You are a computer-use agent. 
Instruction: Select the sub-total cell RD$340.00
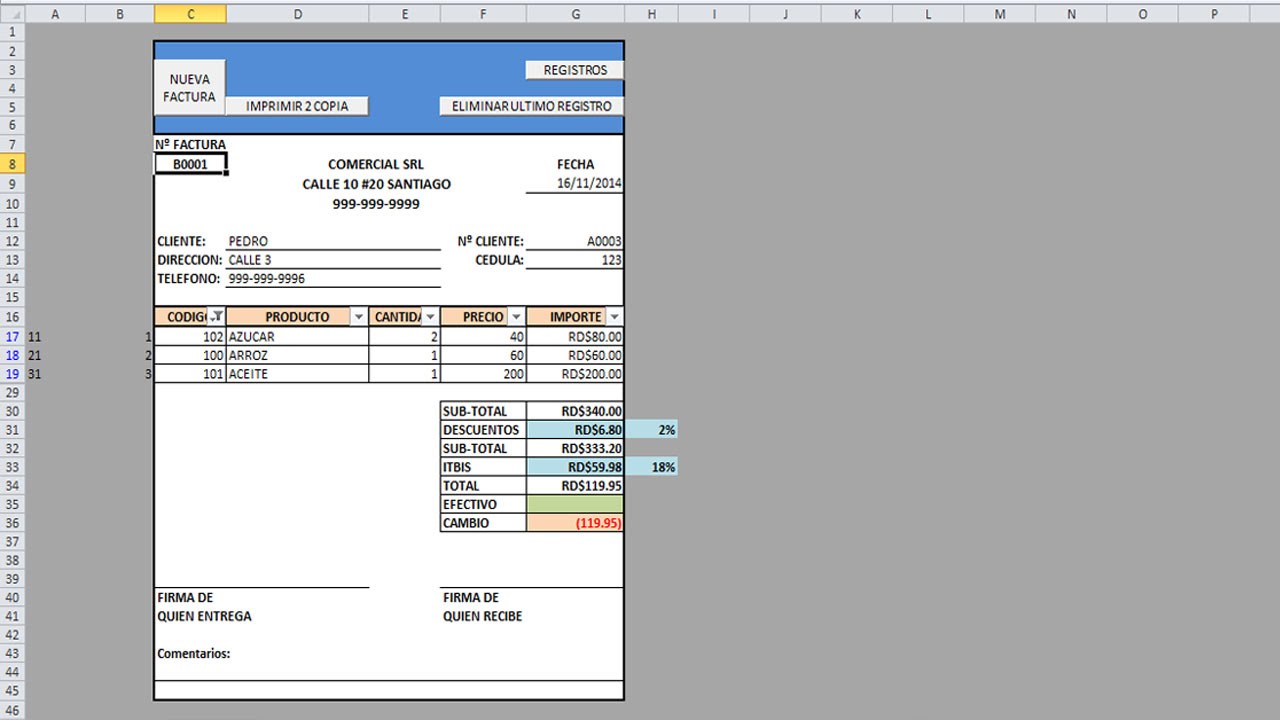575,411
